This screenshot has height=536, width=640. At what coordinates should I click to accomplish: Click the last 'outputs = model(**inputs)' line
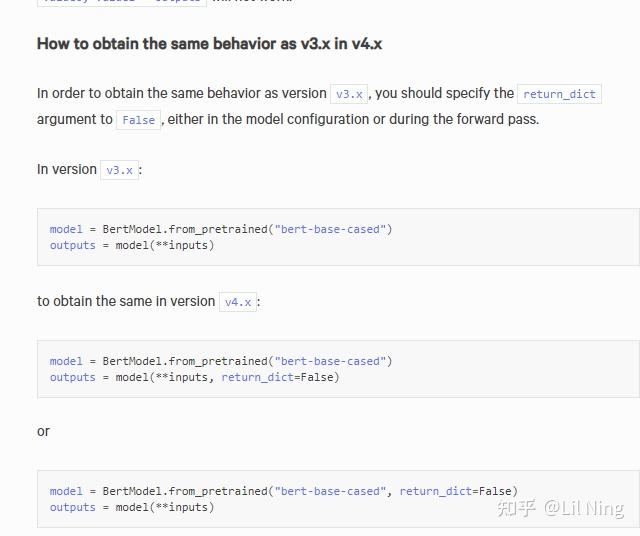click(x=132, y=507)
